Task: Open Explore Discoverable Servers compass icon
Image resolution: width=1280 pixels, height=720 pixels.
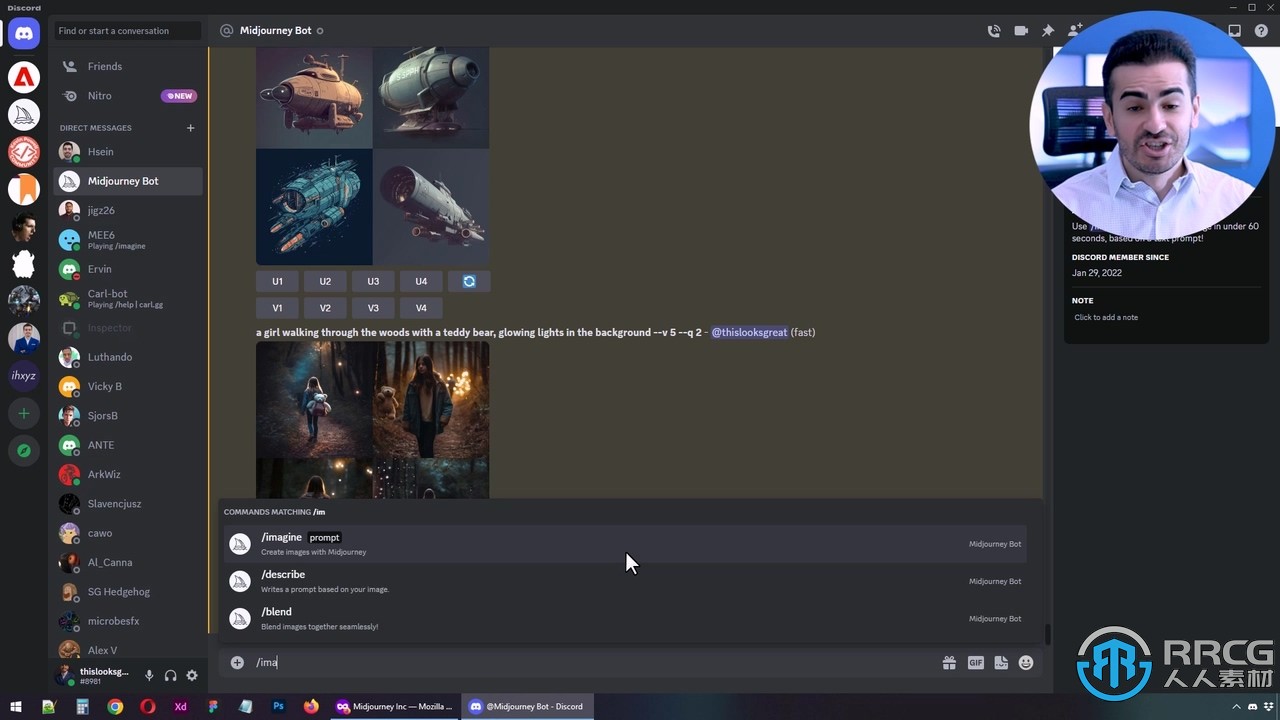Action: [24, 451]
